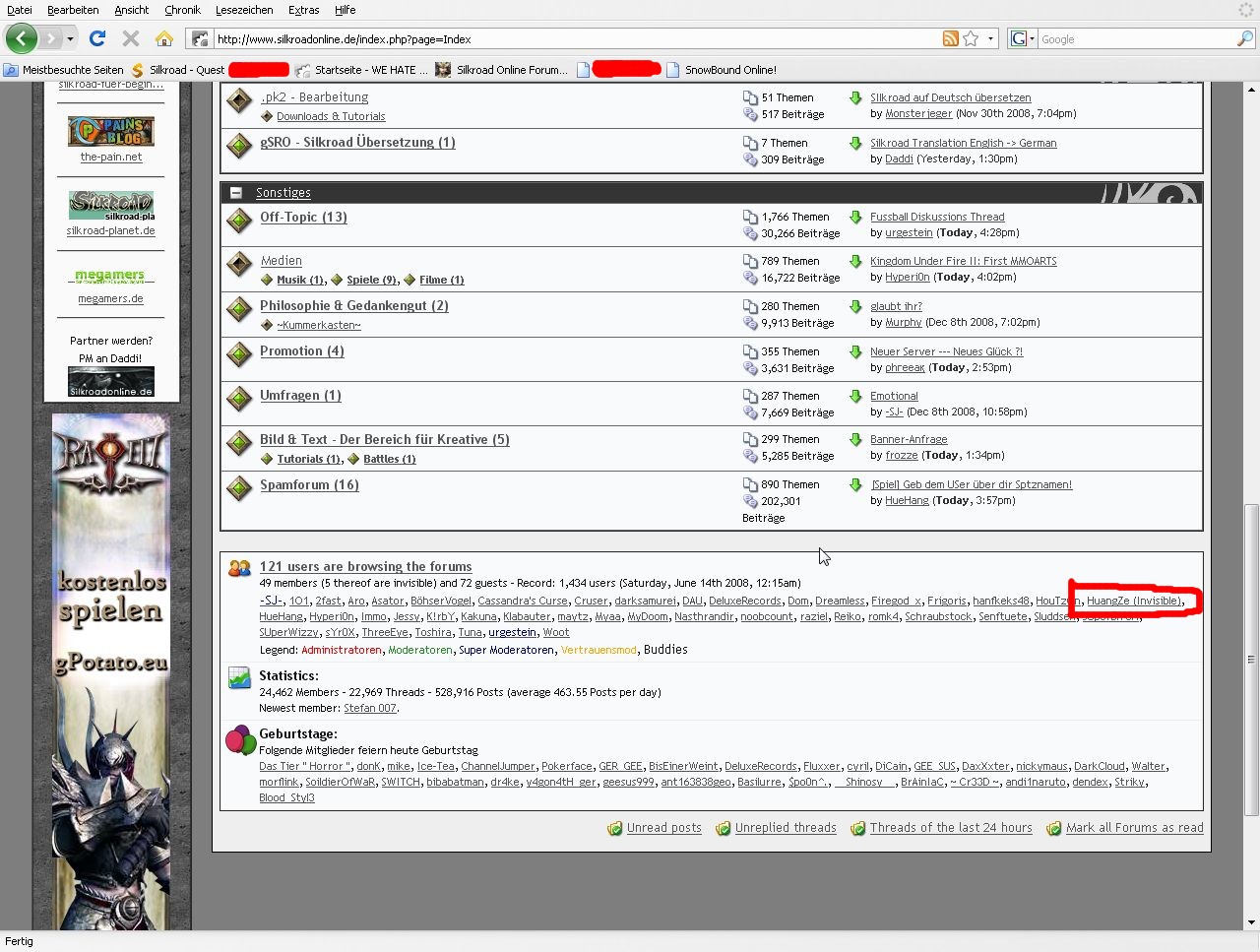Bookmark the page with the star icon

click(972, 38)
